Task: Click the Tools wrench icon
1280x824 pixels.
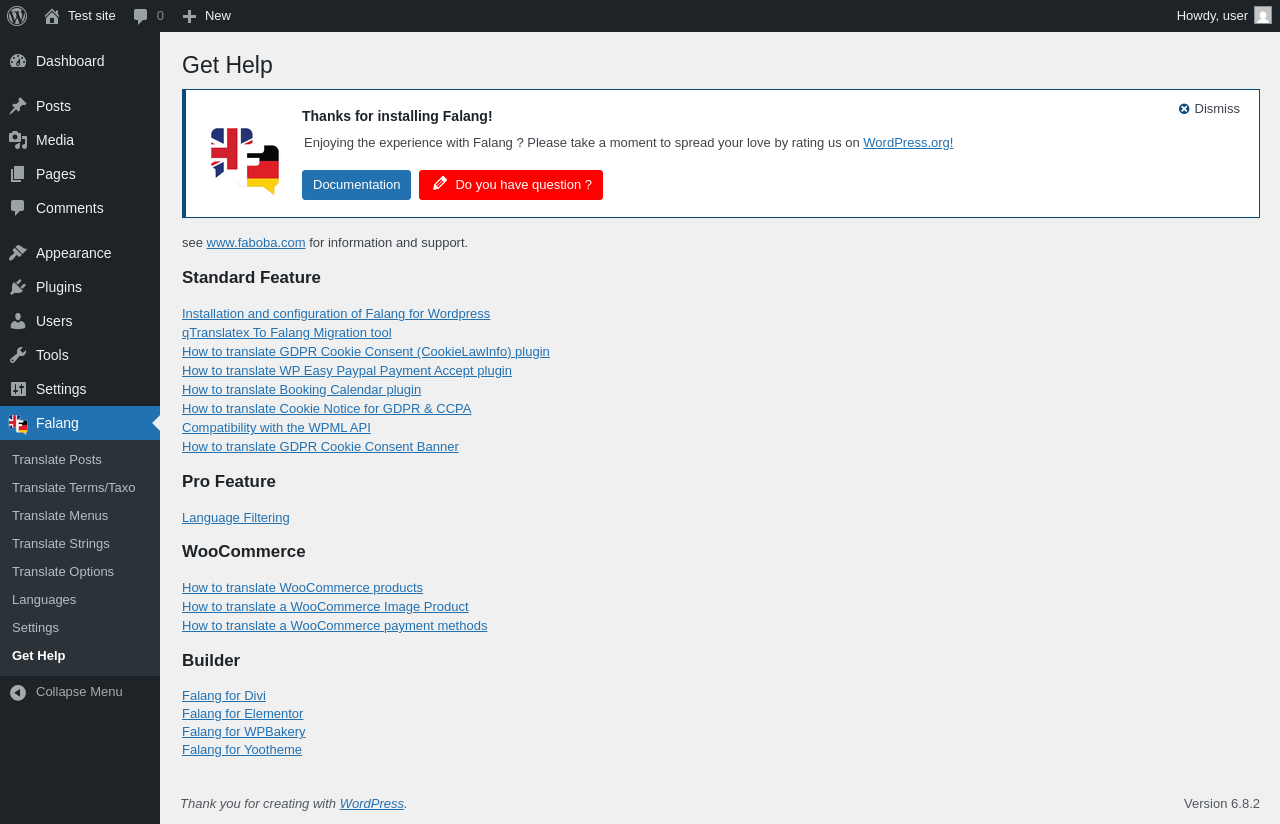Action: click(x=18, y=355)
